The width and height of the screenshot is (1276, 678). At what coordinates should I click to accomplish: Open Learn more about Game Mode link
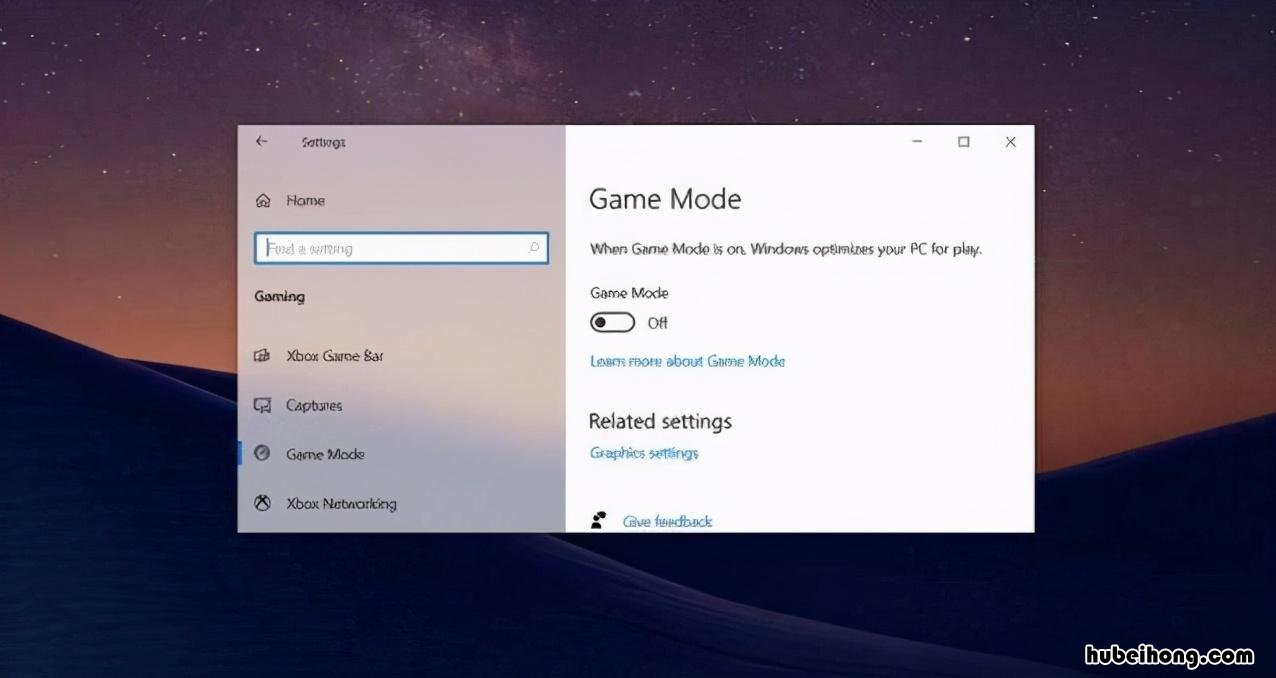[x=687, y=361]
